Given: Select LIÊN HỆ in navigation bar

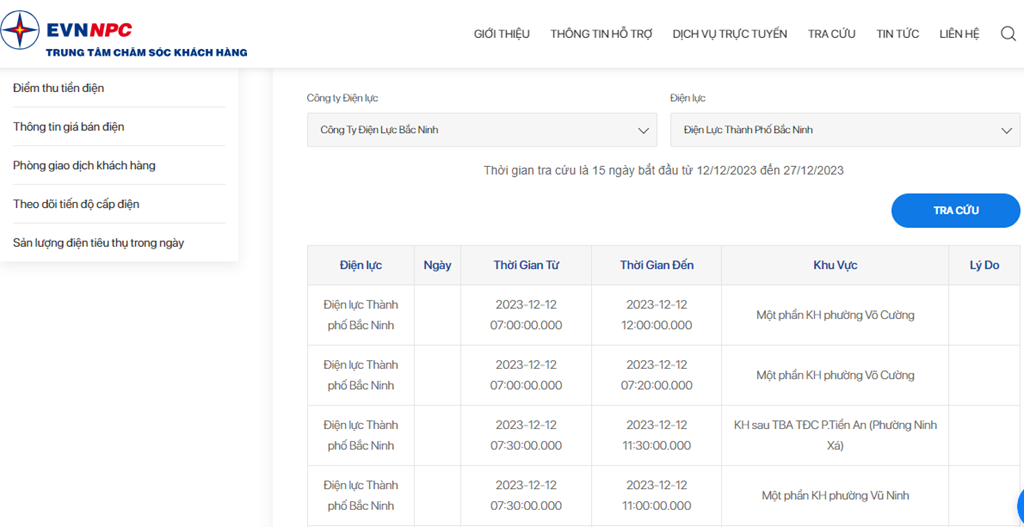Looking at the screenshot, I should tap(959, 34).
